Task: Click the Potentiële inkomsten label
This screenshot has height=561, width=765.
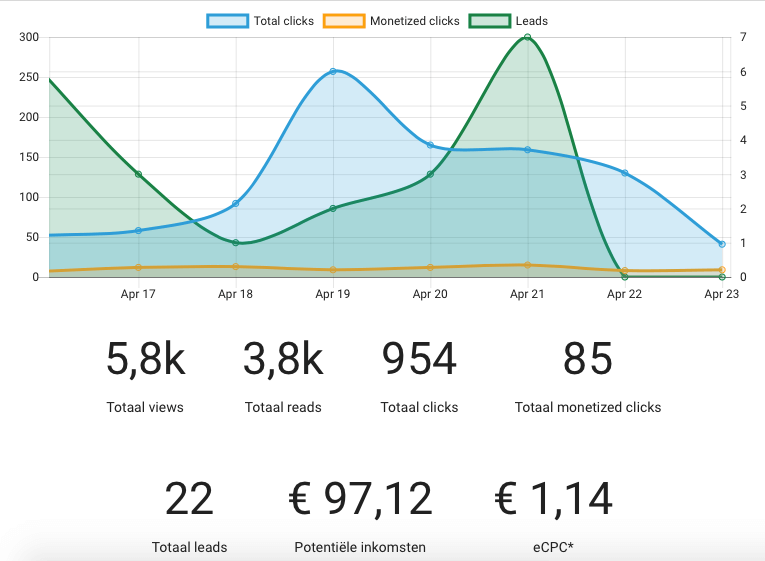Action: [360, 547]
